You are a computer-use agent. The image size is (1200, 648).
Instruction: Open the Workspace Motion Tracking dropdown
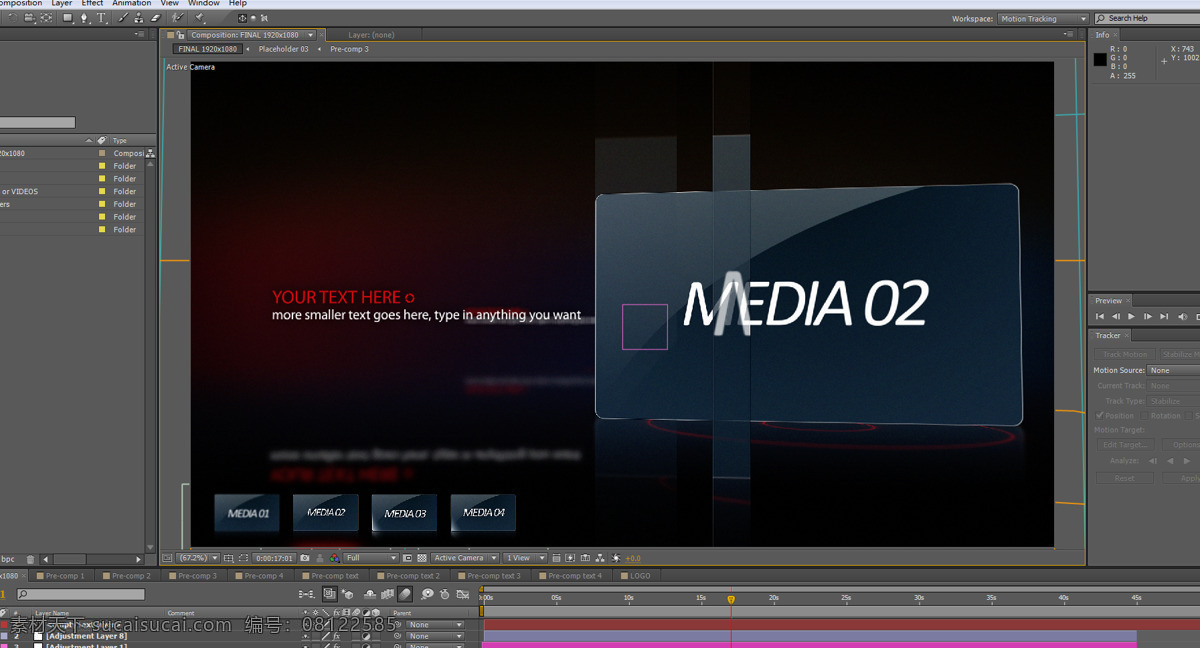pos(1043,19)
